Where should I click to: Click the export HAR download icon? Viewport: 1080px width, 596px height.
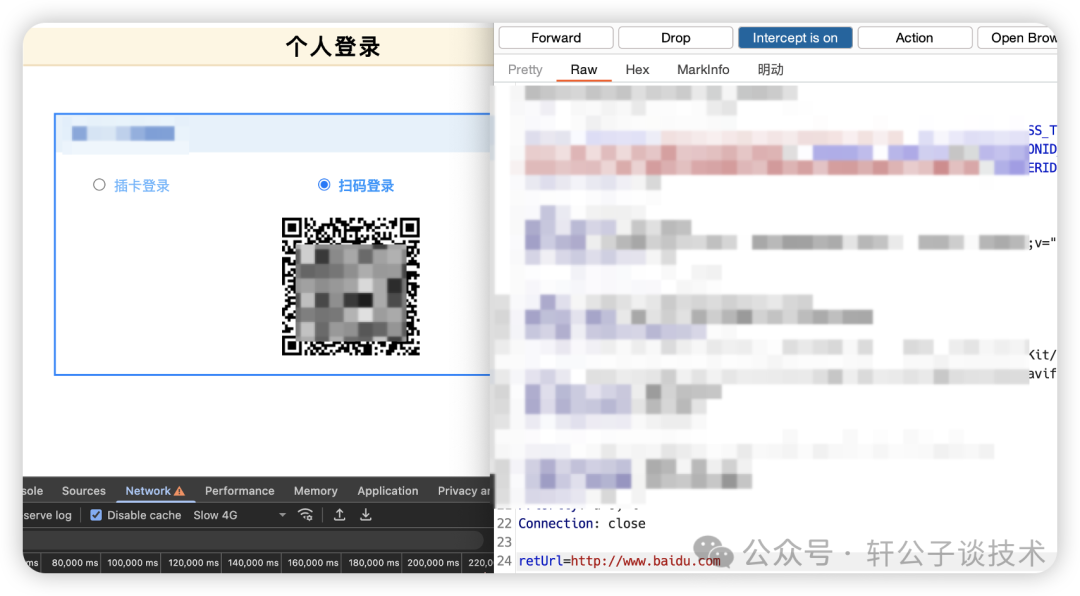[x=366, y=515]
